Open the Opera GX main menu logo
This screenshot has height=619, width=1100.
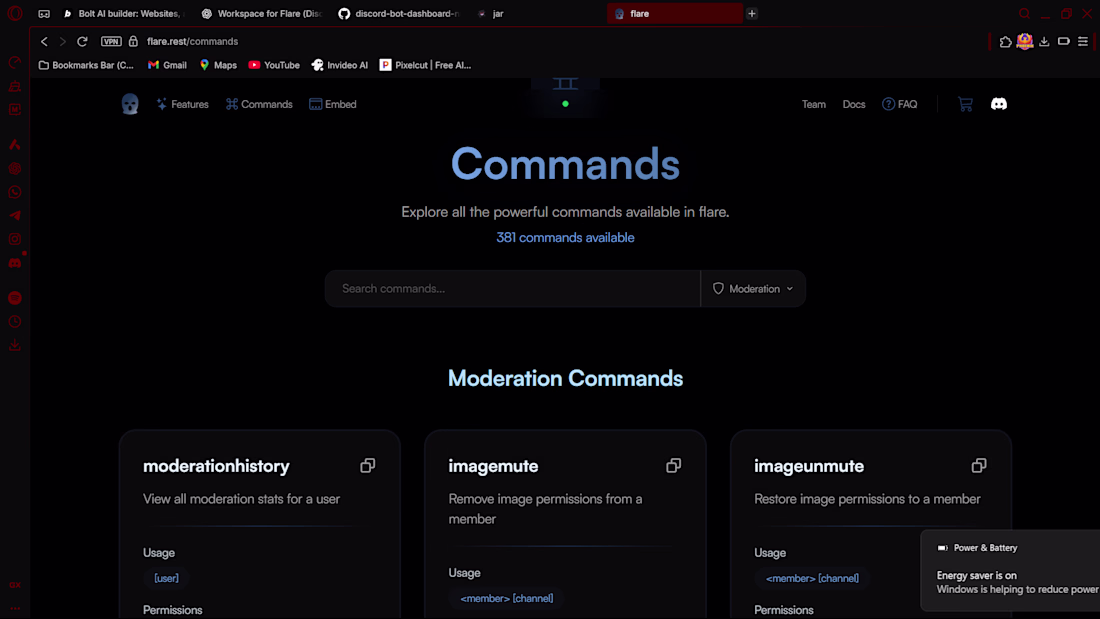tap(15, 13)
